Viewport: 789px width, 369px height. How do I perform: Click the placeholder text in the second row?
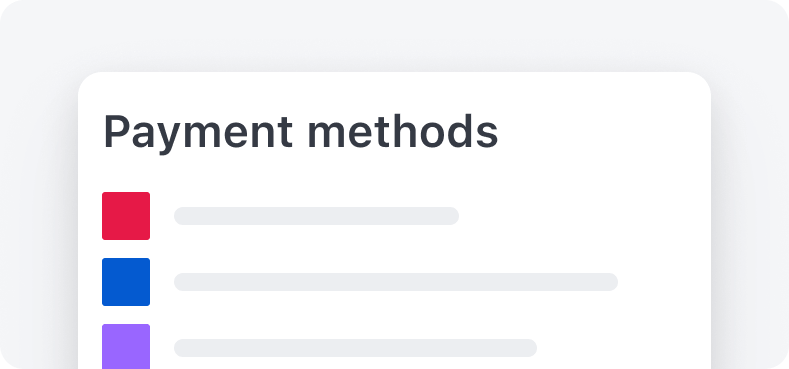click(396, 282)
